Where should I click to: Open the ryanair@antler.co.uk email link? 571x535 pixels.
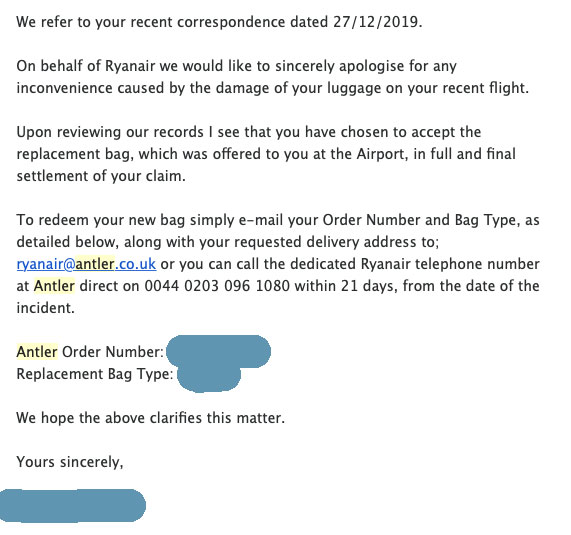[86, 264]
